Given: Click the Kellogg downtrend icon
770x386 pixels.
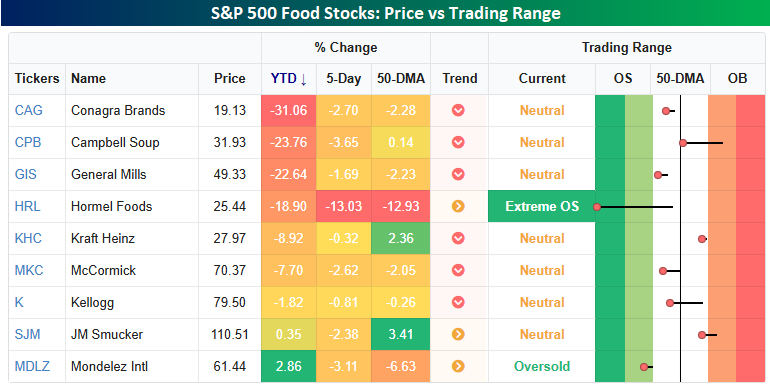Looking at the screenshot, I should coord(458,302).
